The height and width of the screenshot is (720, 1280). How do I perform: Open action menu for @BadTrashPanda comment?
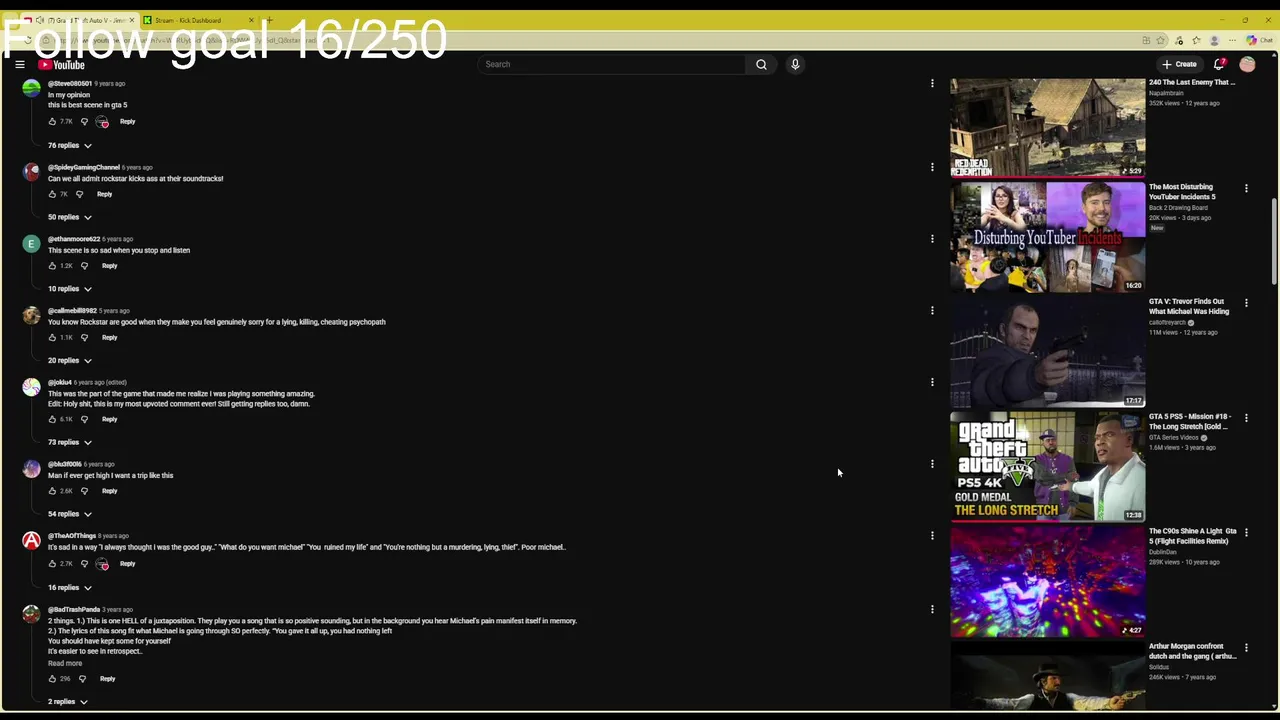(x=932, y=609)
